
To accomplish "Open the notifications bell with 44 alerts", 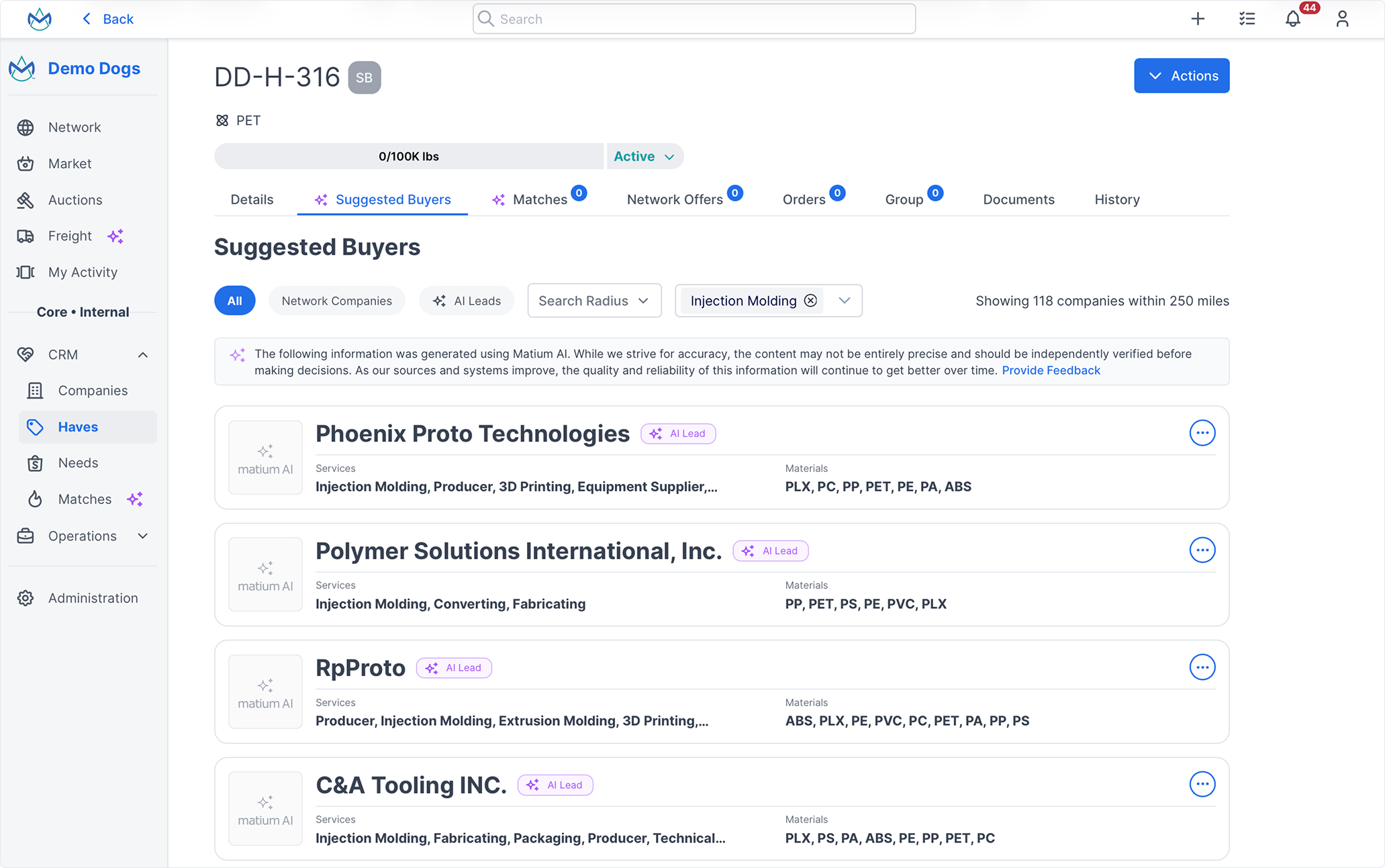I will [1292, 19].
